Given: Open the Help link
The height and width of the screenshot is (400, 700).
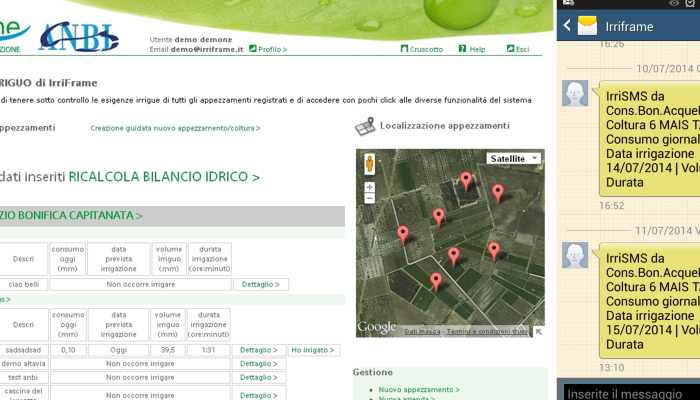Looking at the screenshot, I should coord(477,50).
